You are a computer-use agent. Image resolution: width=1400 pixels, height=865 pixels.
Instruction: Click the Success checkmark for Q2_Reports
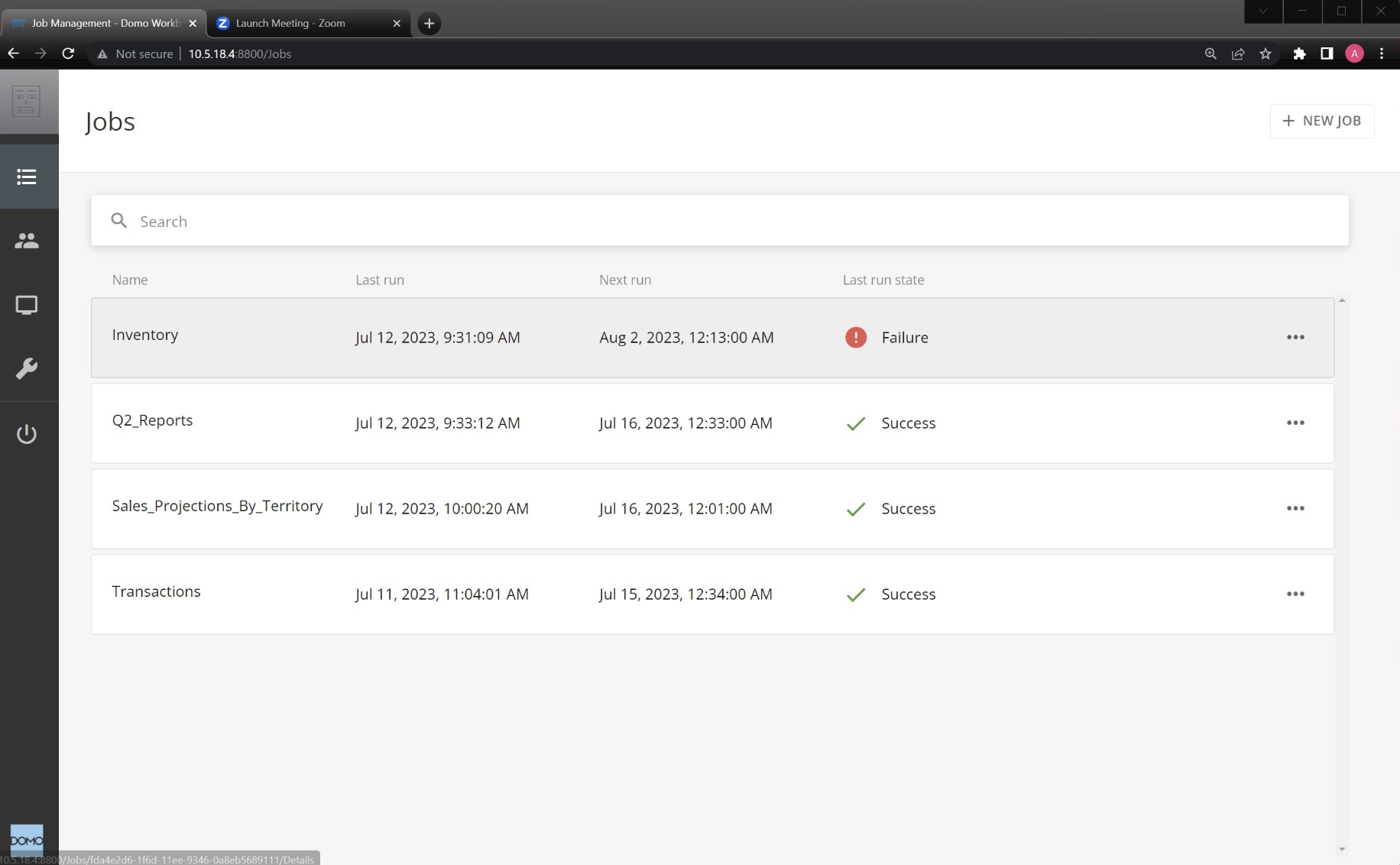point(856,423)
